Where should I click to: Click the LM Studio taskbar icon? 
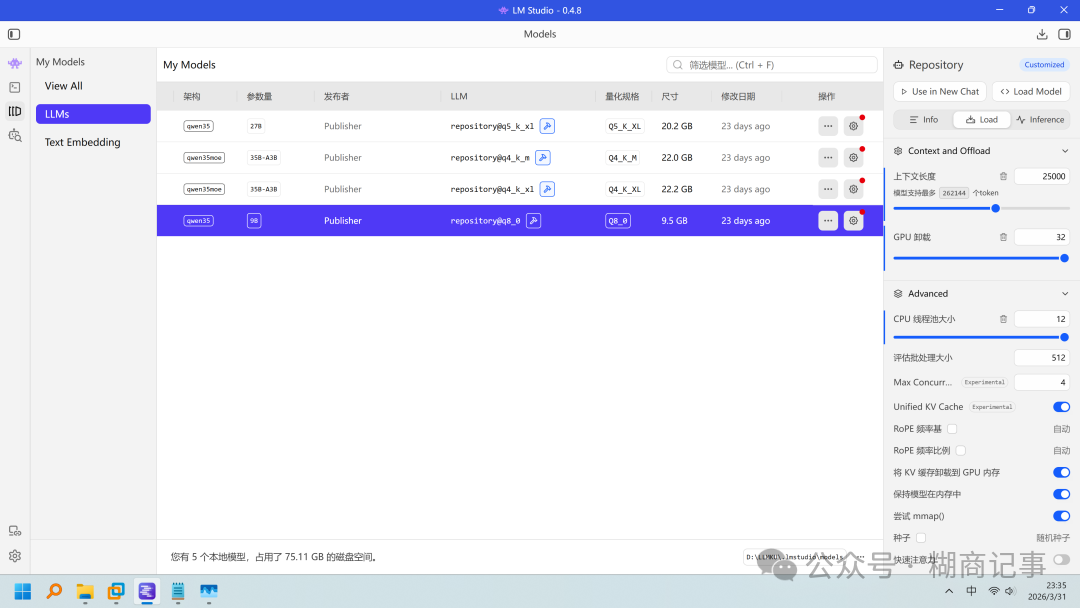pos(147,591)
